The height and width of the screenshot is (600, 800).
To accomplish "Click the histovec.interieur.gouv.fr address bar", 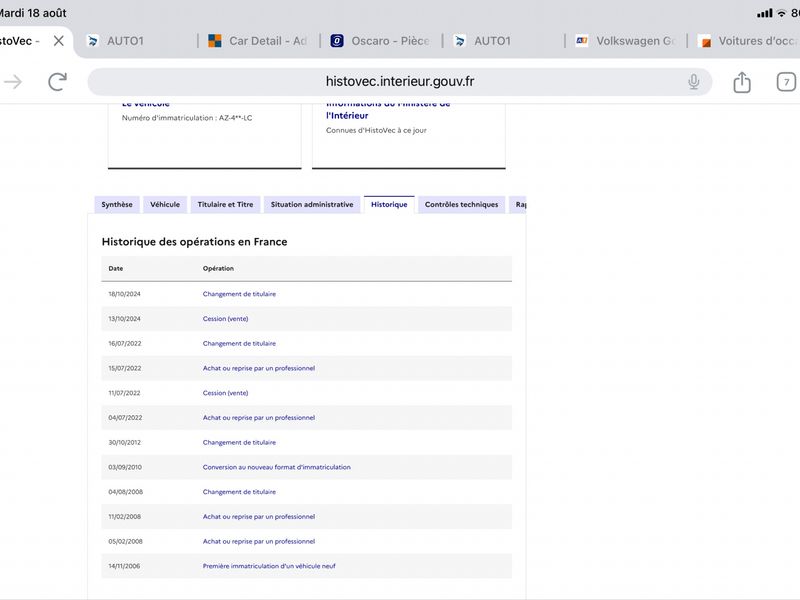I will (x=399, y=82).
